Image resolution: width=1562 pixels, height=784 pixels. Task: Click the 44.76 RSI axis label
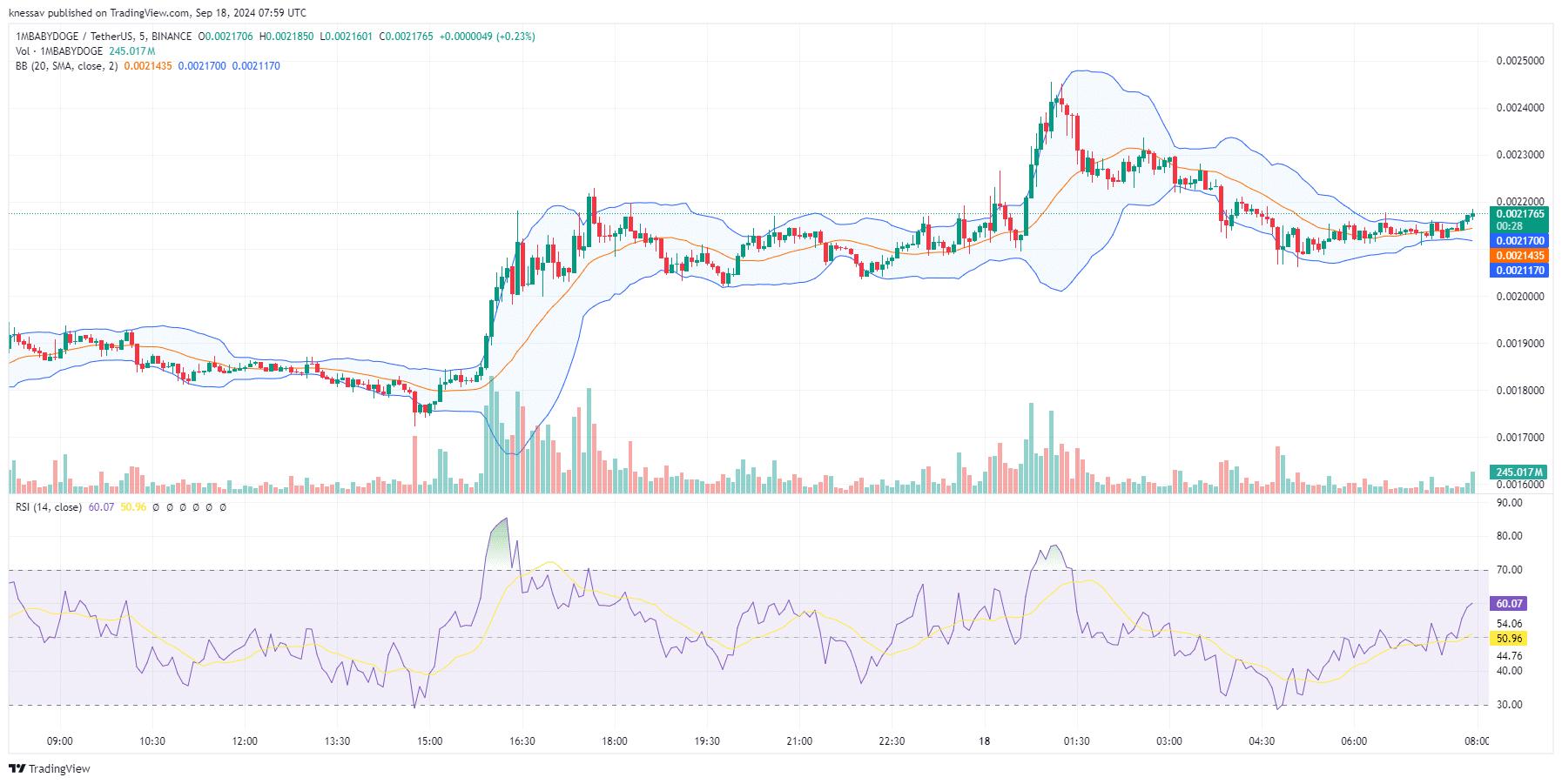click(x=1509, y=656)
